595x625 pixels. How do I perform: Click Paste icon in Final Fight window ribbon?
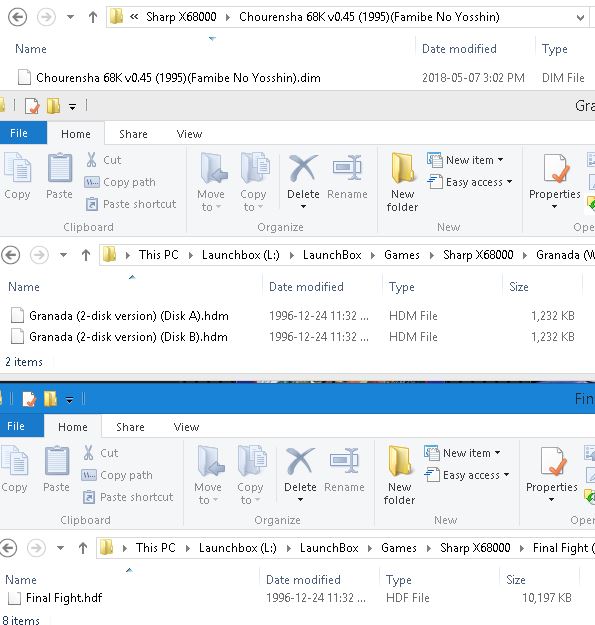pos(56,469)
